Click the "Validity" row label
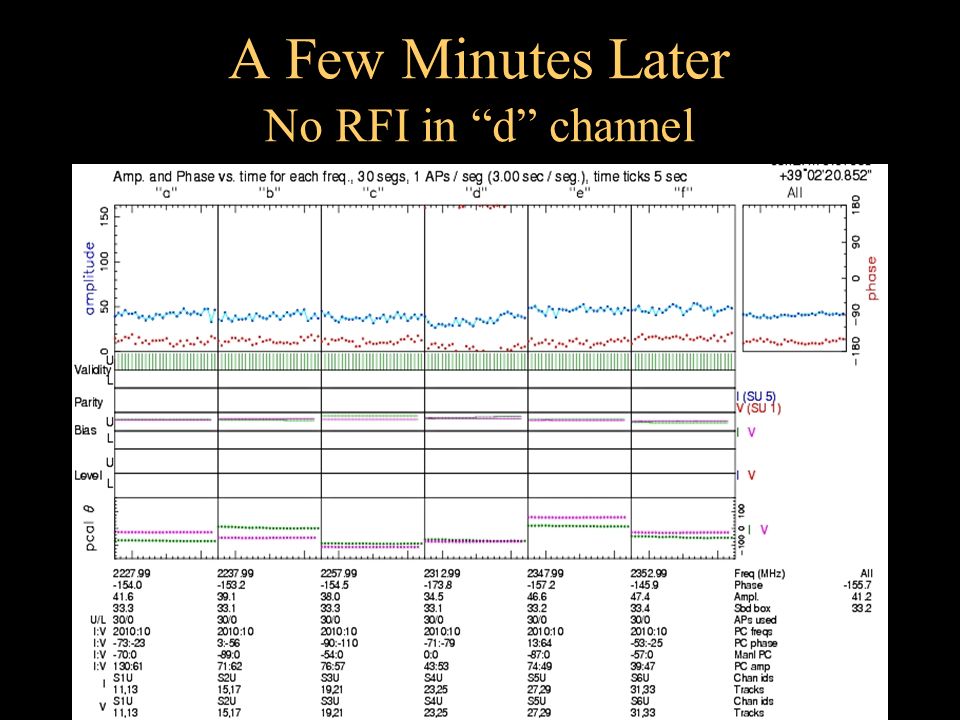The image size is (960, 720). pos(92,370)
